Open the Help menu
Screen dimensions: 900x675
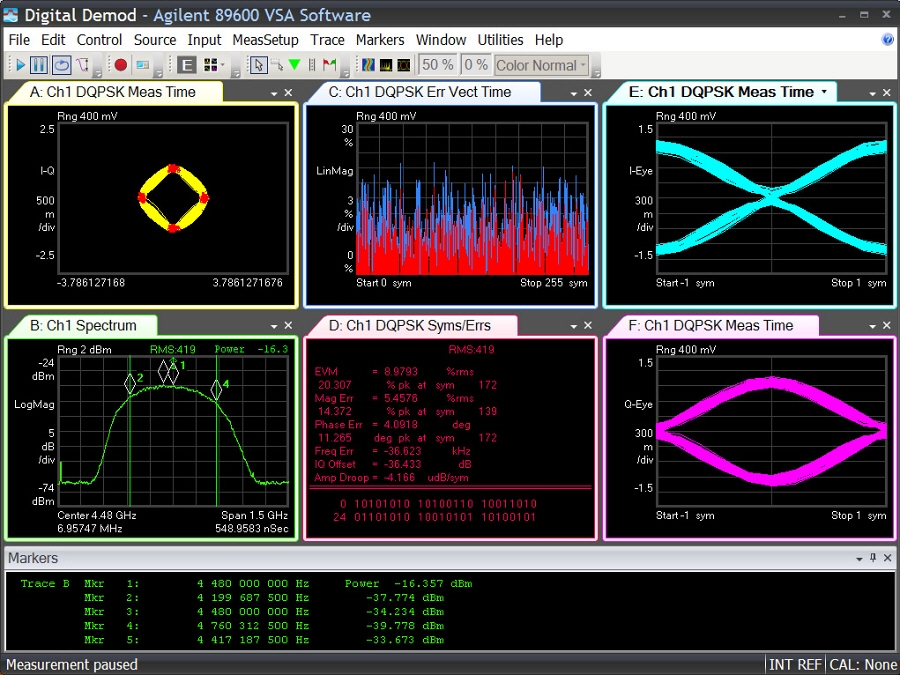click(x=549, y=40)
